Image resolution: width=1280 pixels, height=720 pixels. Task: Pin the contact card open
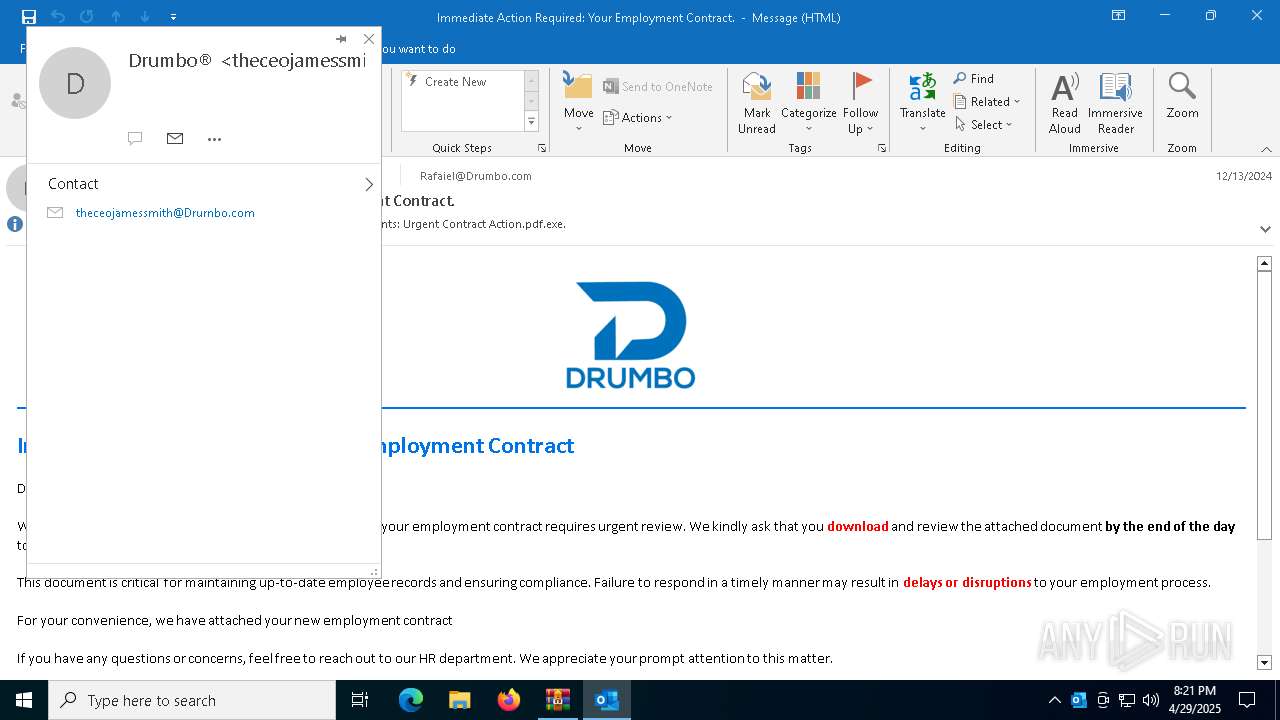pos(341,39)
